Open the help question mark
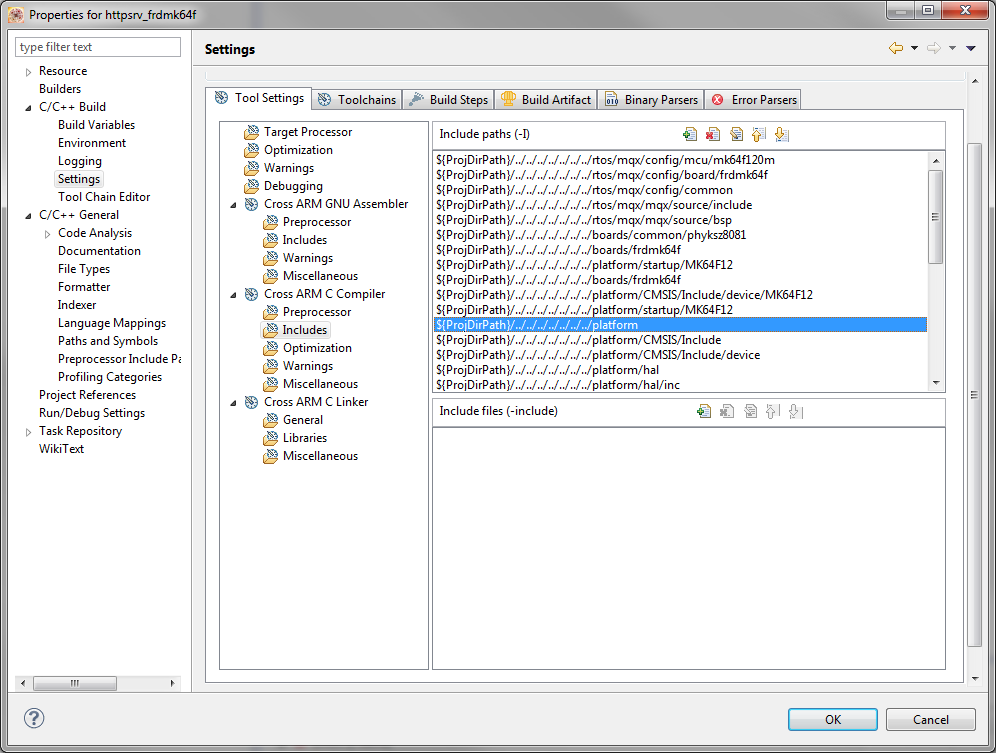 [34, 718]
